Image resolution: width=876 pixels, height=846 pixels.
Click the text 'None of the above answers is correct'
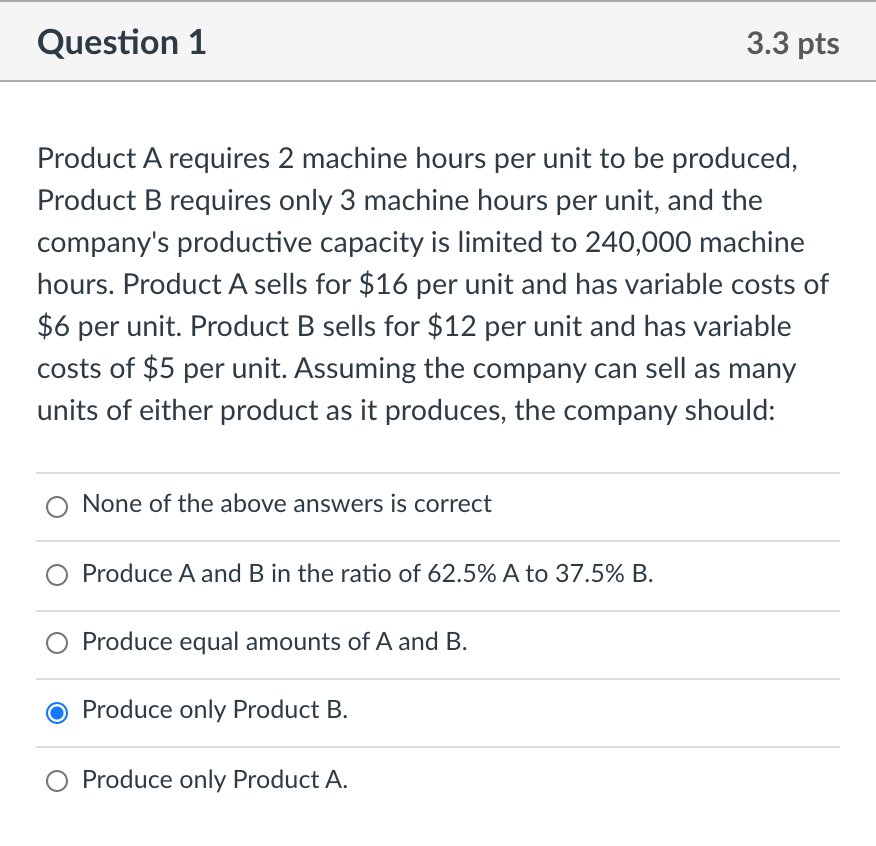[x=287, y=505]
